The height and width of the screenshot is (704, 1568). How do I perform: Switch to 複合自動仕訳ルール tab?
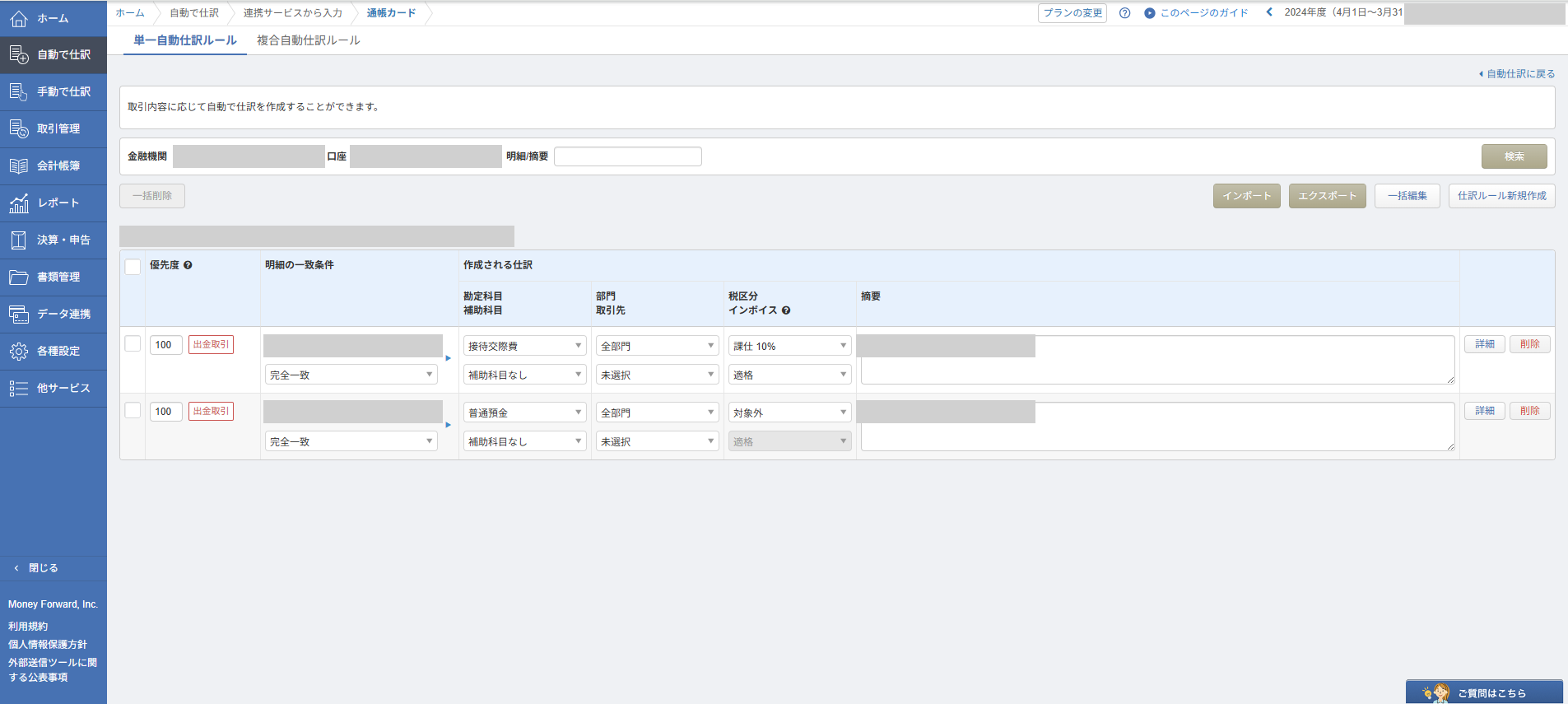308,40
